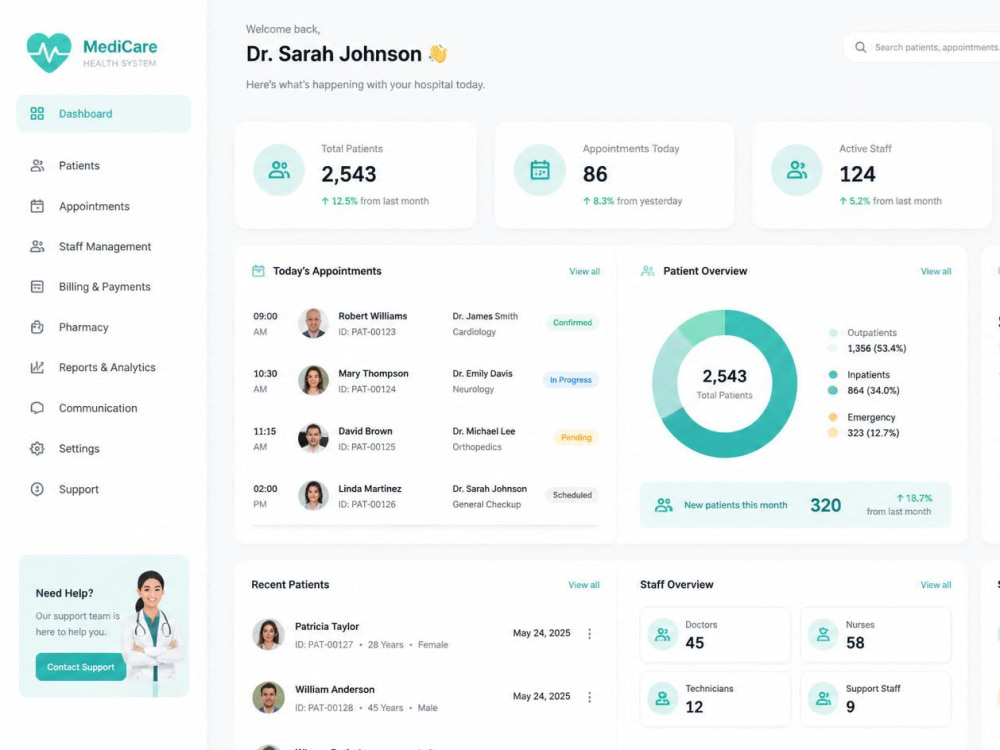Click the 320 new patients figure
The image size is (1000, 750).
pos(825,505)
